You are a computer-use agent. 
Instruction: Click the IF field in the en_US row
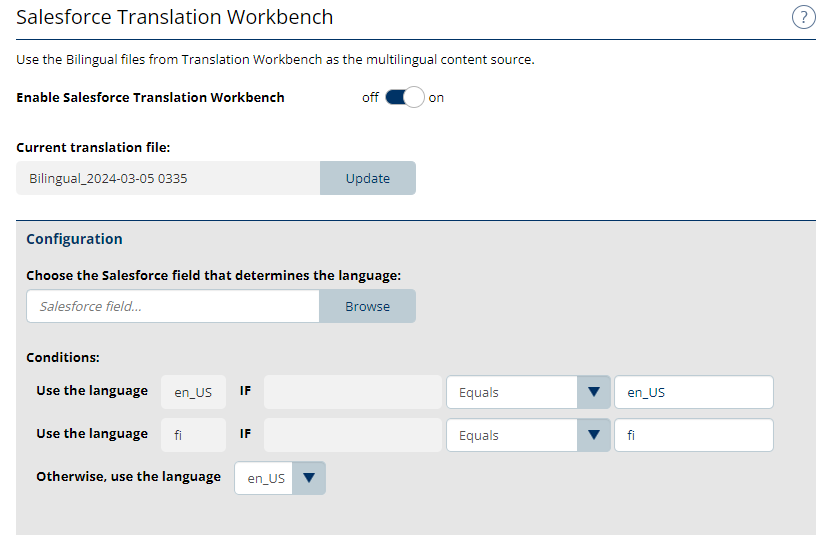click(x=353, y=392)
